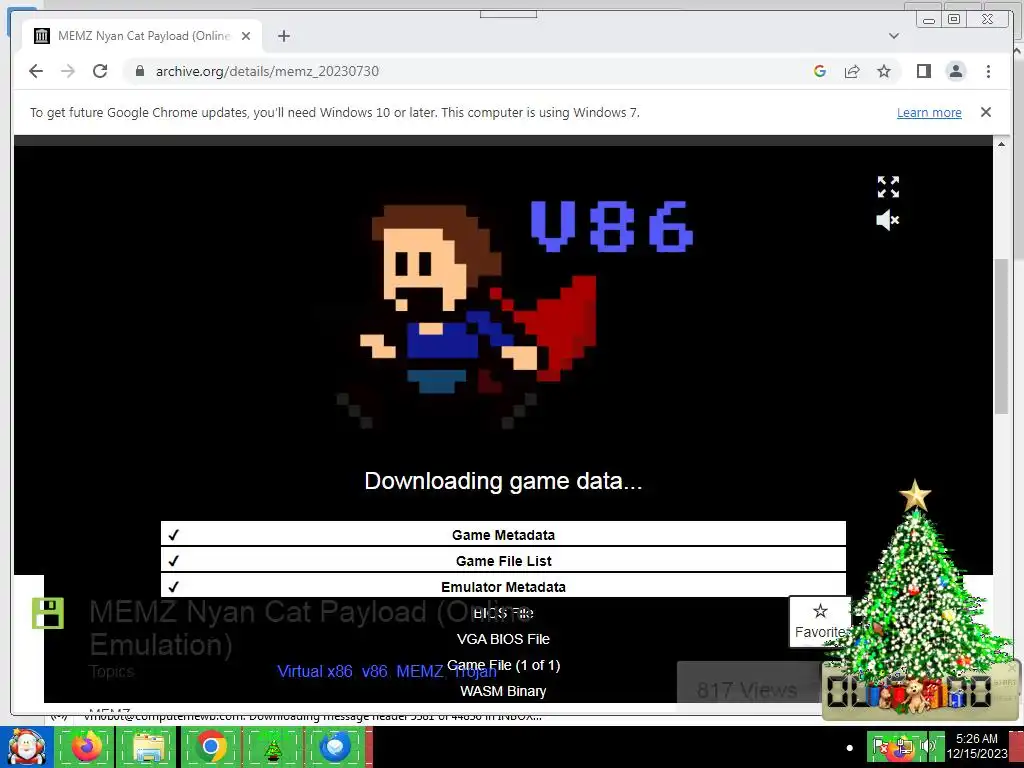This screenshot has height=768, width=1024.
Task: Toggle fullscreen for the v86 emulator
Action: [888, 187]
